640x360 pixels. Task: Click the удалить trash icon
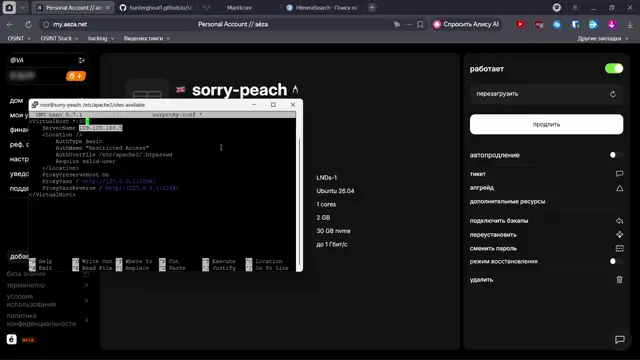(x=619, y=280)
